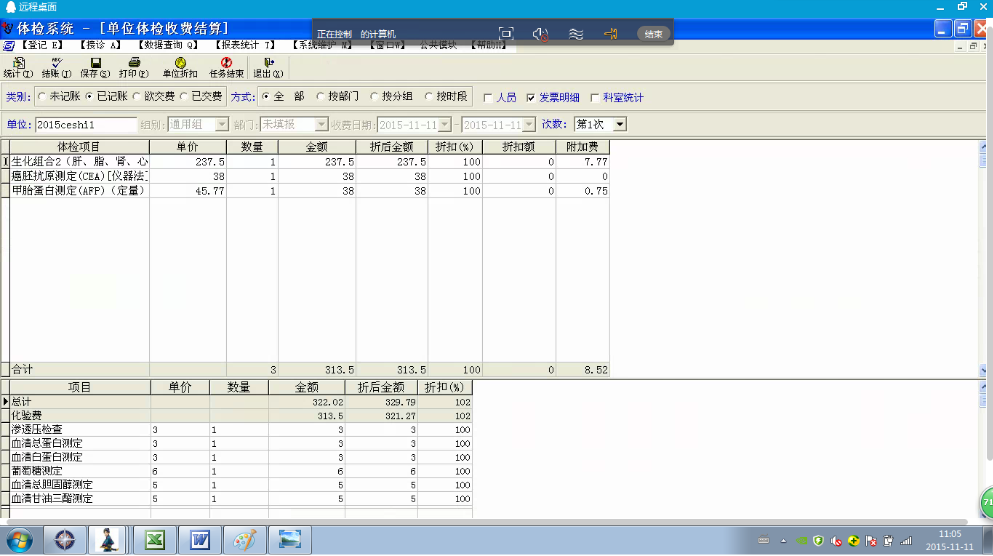The width and height of the screenshot is (993, 556).
Task: Open the 次数 第1次 dropdown
Action: tap(620, 125)
